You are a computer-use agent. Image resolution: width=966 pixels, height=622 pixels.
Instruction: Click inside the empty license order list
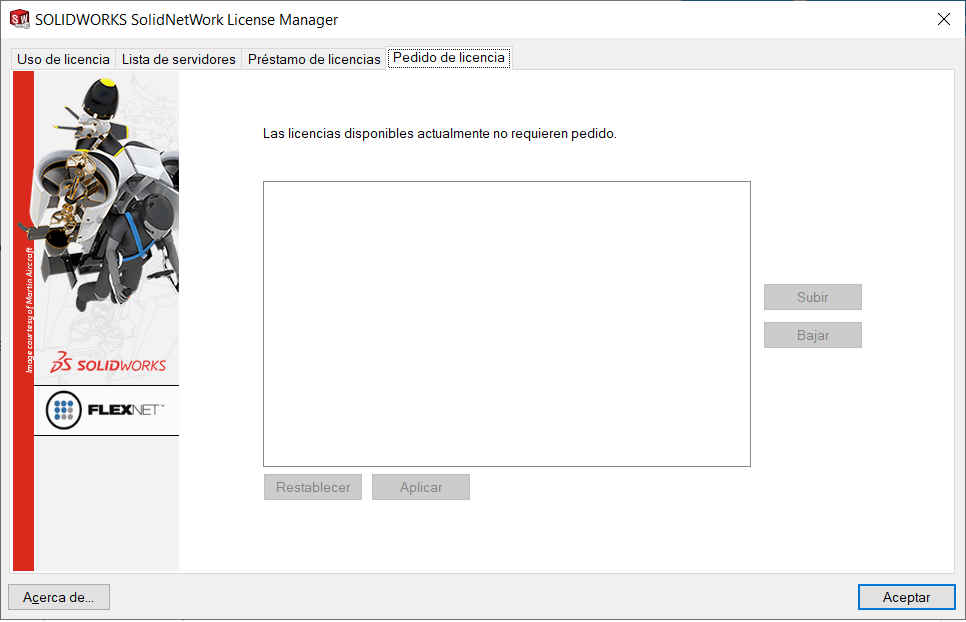click(x=506, y=324)
